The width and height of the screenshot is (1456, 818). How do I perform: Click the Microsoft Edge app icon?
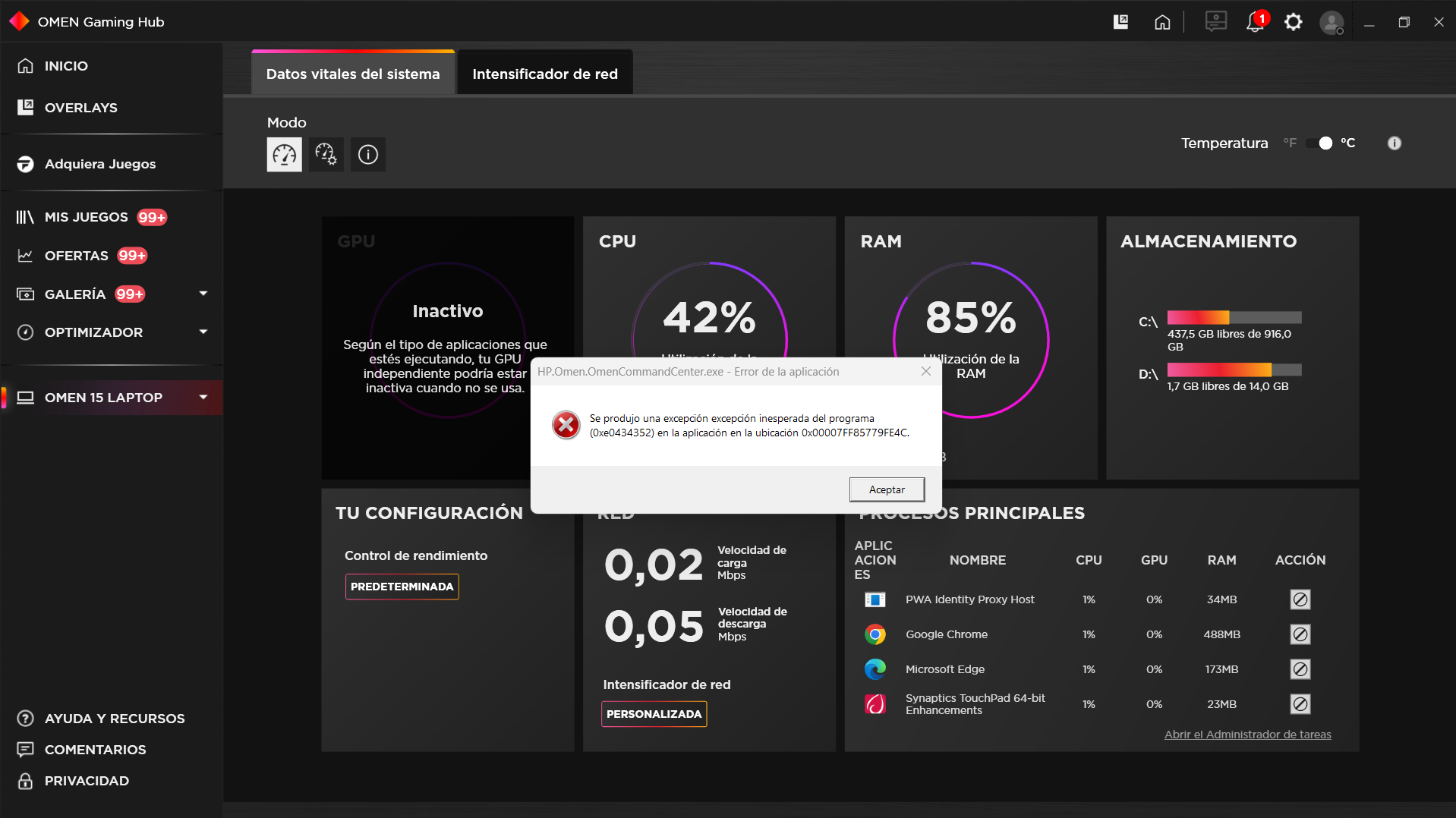coord(875,669)
